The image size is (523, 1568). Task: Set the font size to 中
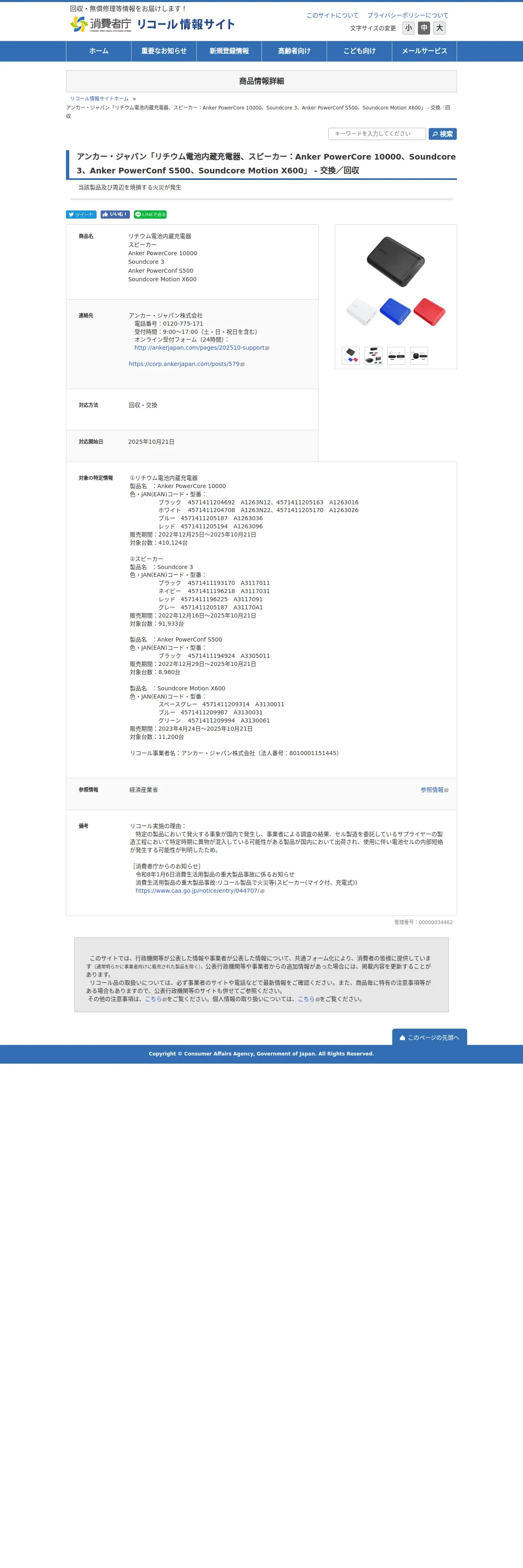[x=424, y=28]
